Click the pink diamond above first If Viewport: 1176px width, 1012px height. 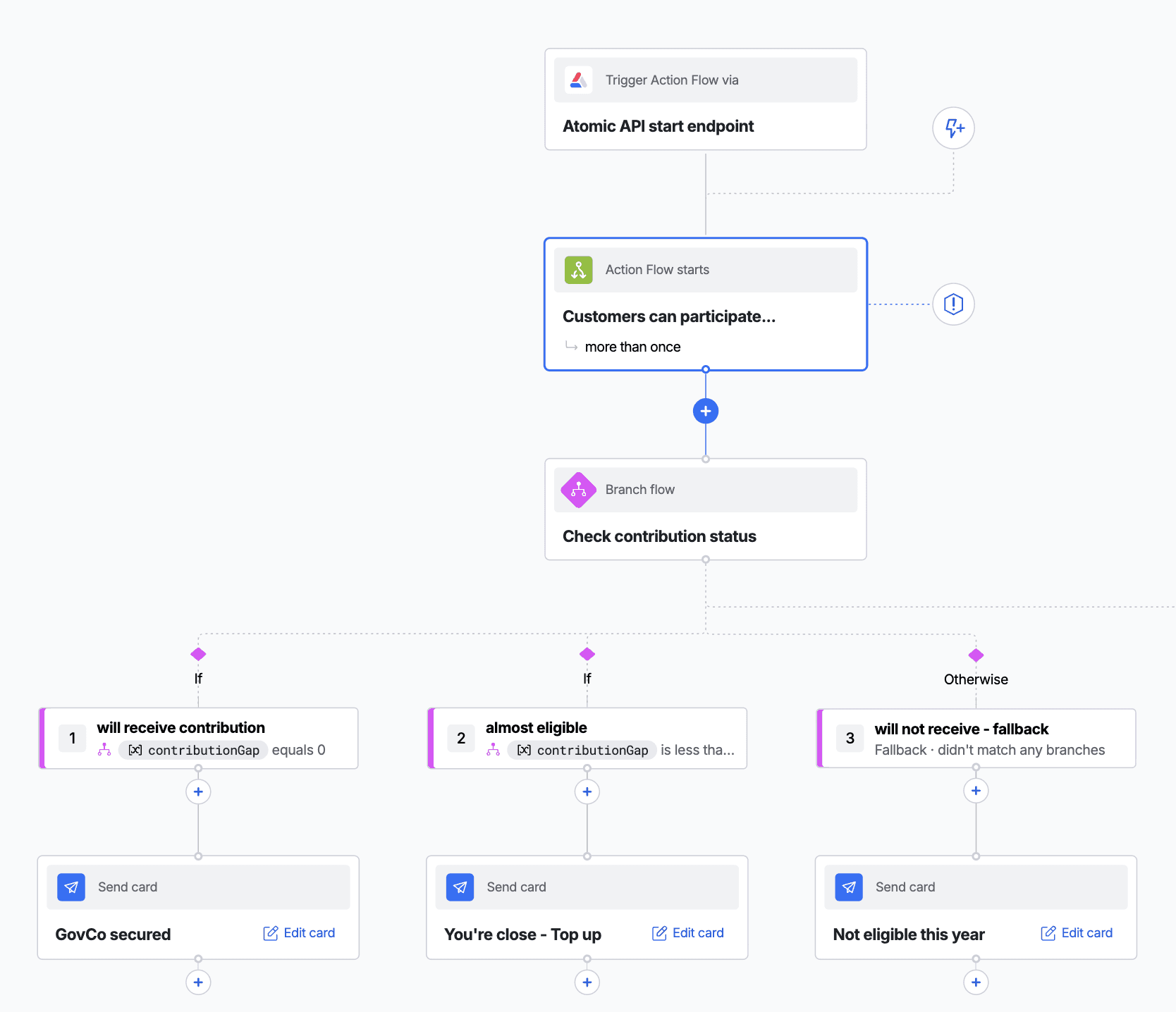point(198,654)
